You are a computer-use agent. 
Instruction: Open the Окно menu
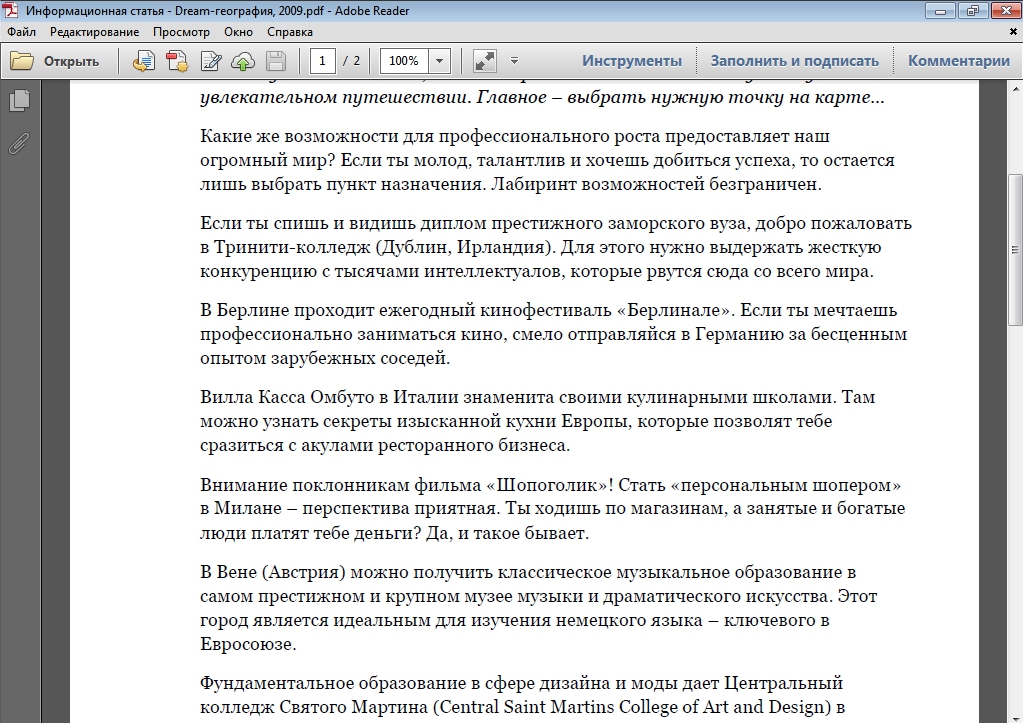238,32
